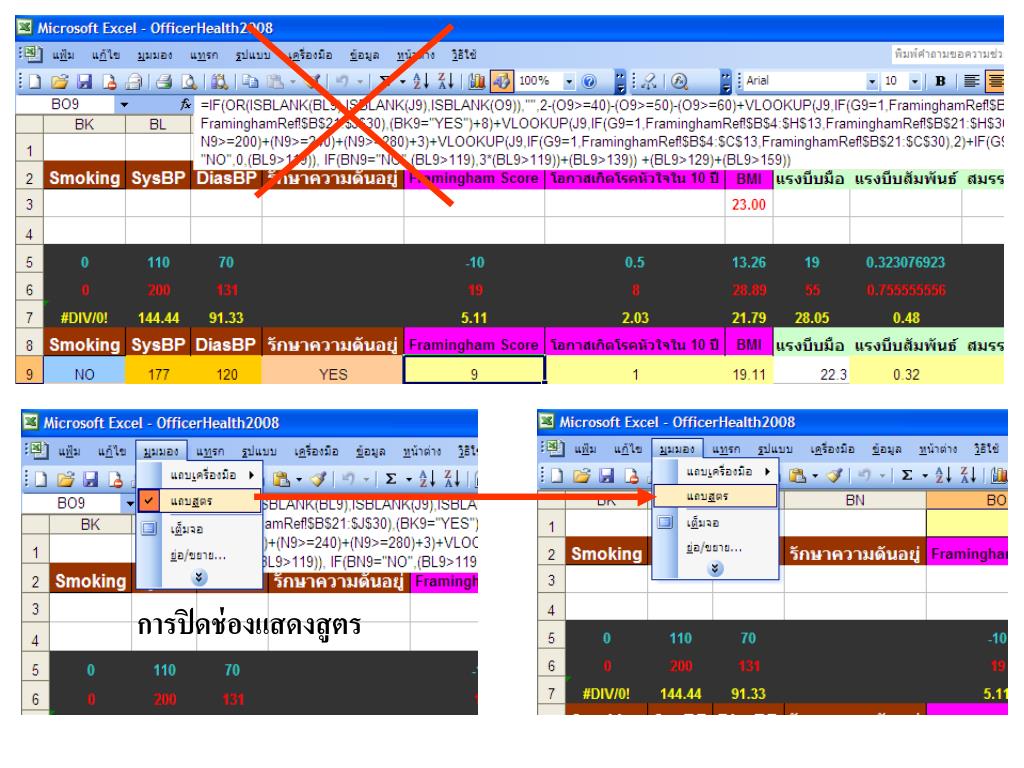Viewport: 1024px width, 768px height.
Task: Click Sort Ascending icon in top Excel window
Action: tap(421, 81)
